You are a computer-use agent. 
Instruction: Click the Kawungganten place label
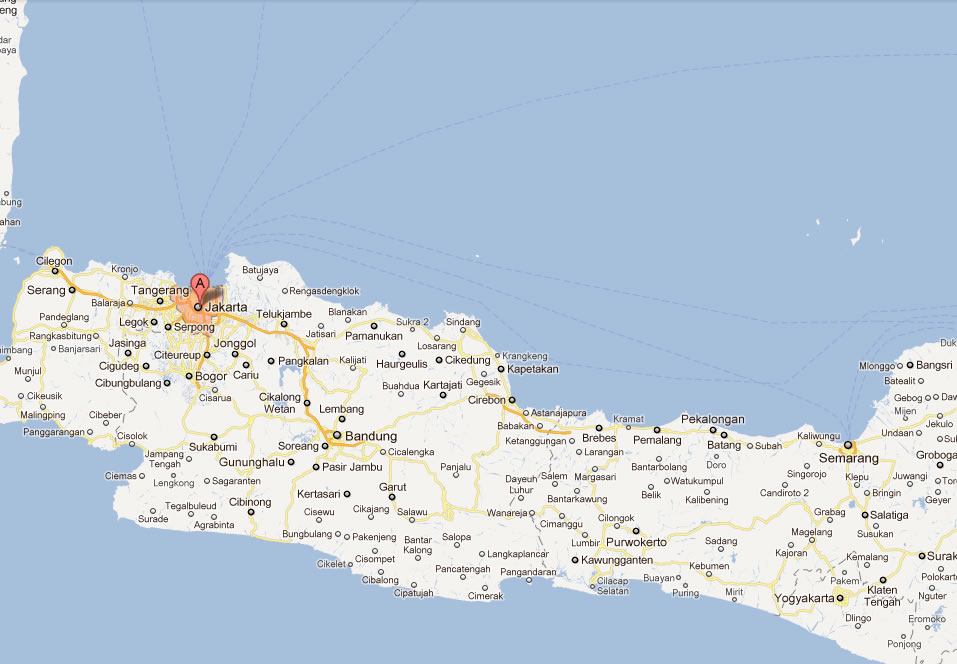coord(618,560)
